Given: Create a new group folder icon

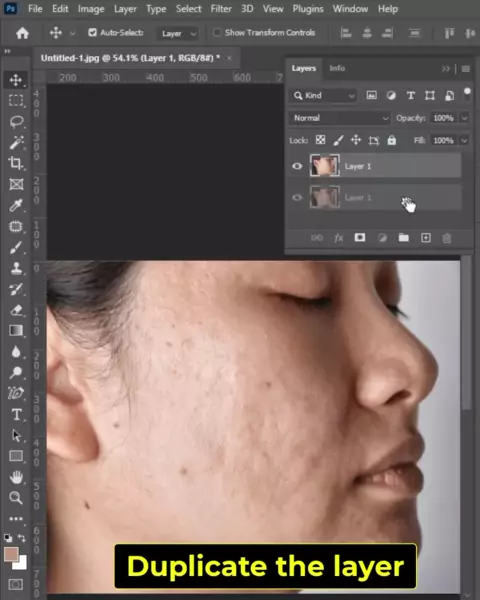Looking at the screenshot, I should [x=403, y=238].
